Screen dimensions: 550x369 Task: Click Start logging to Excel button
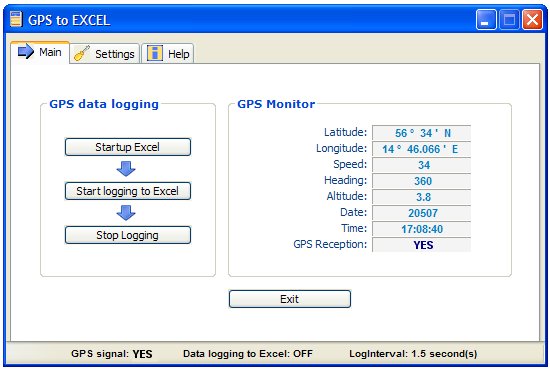tap(128, 191)
